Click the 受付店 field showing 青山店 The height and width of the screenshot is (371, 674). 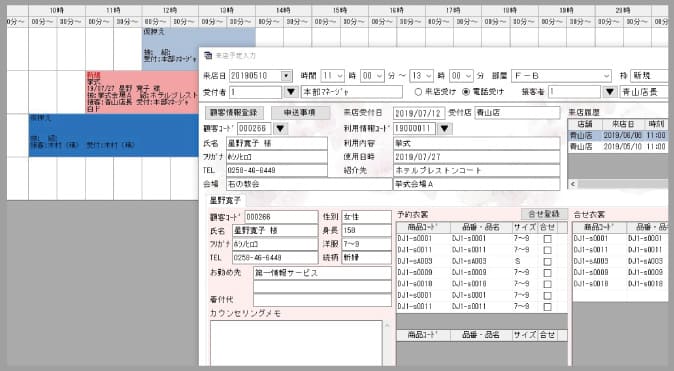click(x=517, y=113)
